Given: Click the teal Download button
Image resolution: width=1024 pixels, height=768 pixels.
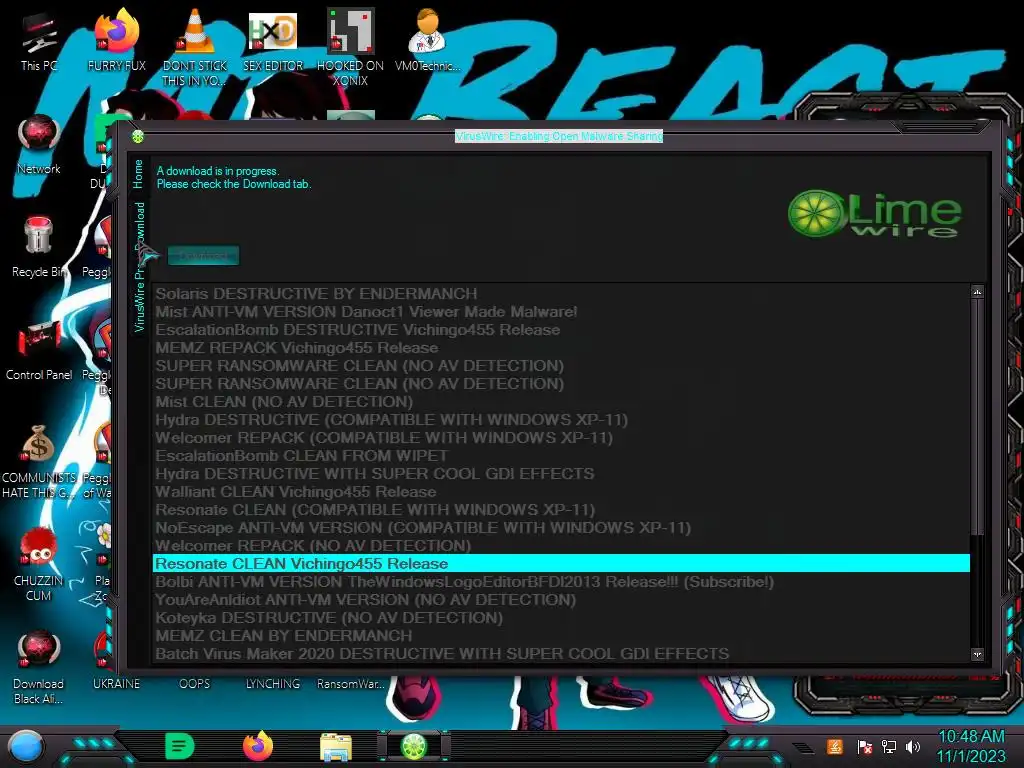Looking at the screenshot, I should pyautogui.click(x=203, y=255).
